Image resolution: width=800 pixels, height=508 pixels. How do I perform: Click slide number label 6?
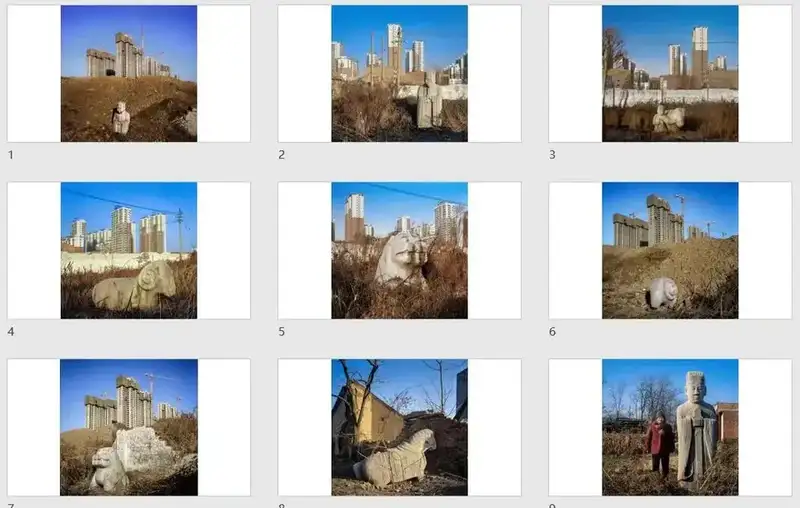pos(552,332)
